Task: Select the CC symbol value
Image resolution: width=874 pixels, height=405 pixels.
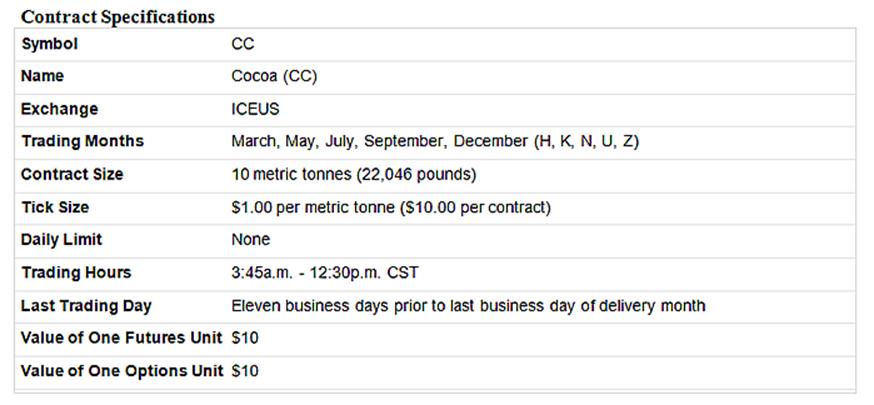Action: click(x=242, y=44)
